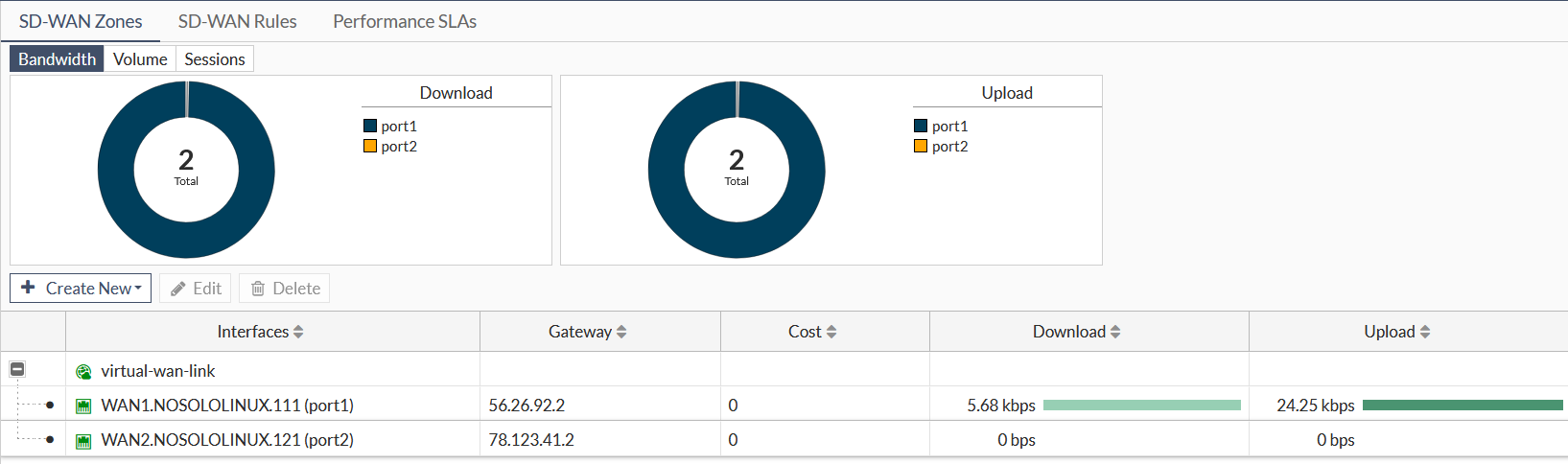Click the WAN1 port1 interface icon

tap(83, 406)
